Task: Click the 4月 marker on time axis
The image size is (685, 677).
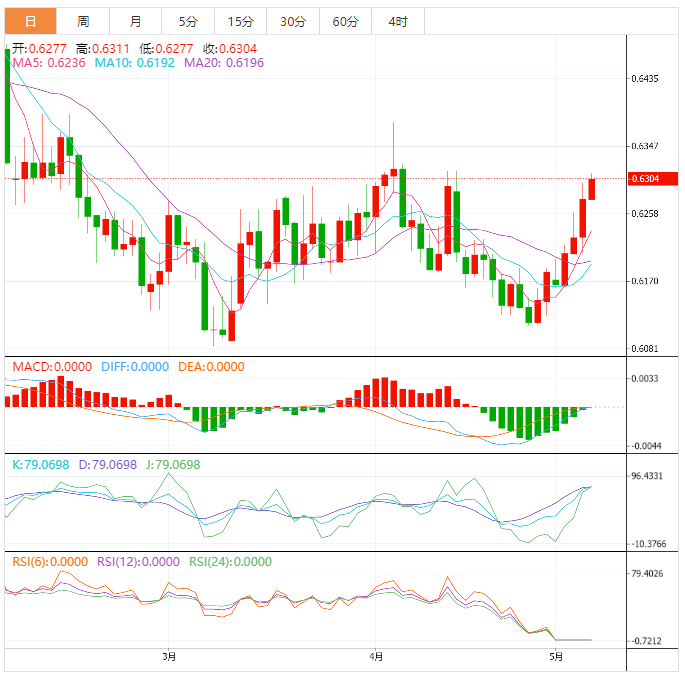Action: [376, 657]
